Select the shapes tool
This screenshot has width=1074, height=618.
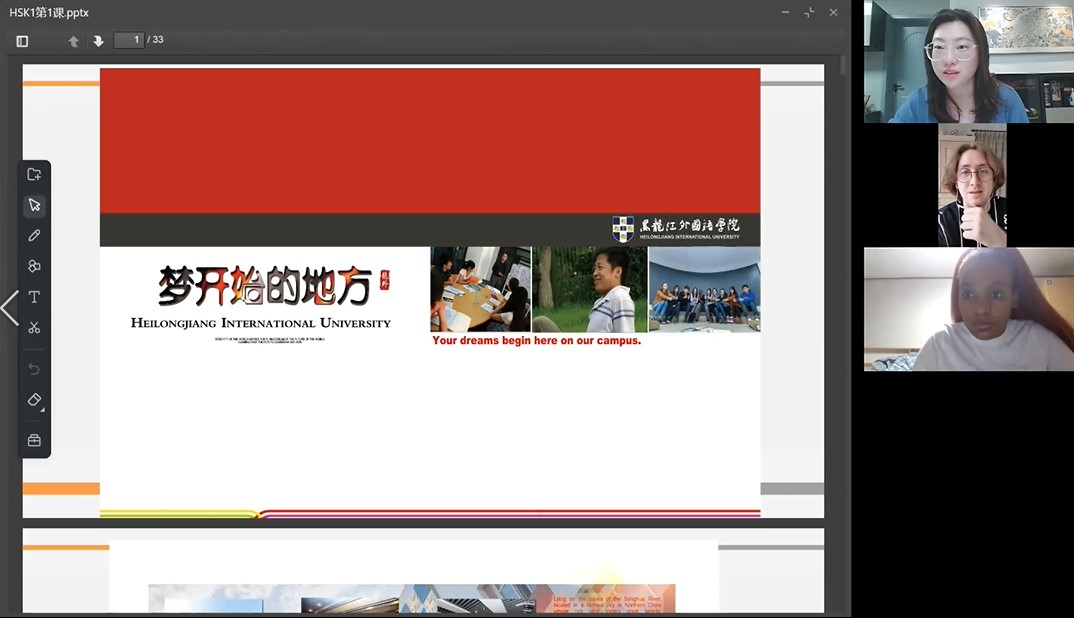coord(34,266)
